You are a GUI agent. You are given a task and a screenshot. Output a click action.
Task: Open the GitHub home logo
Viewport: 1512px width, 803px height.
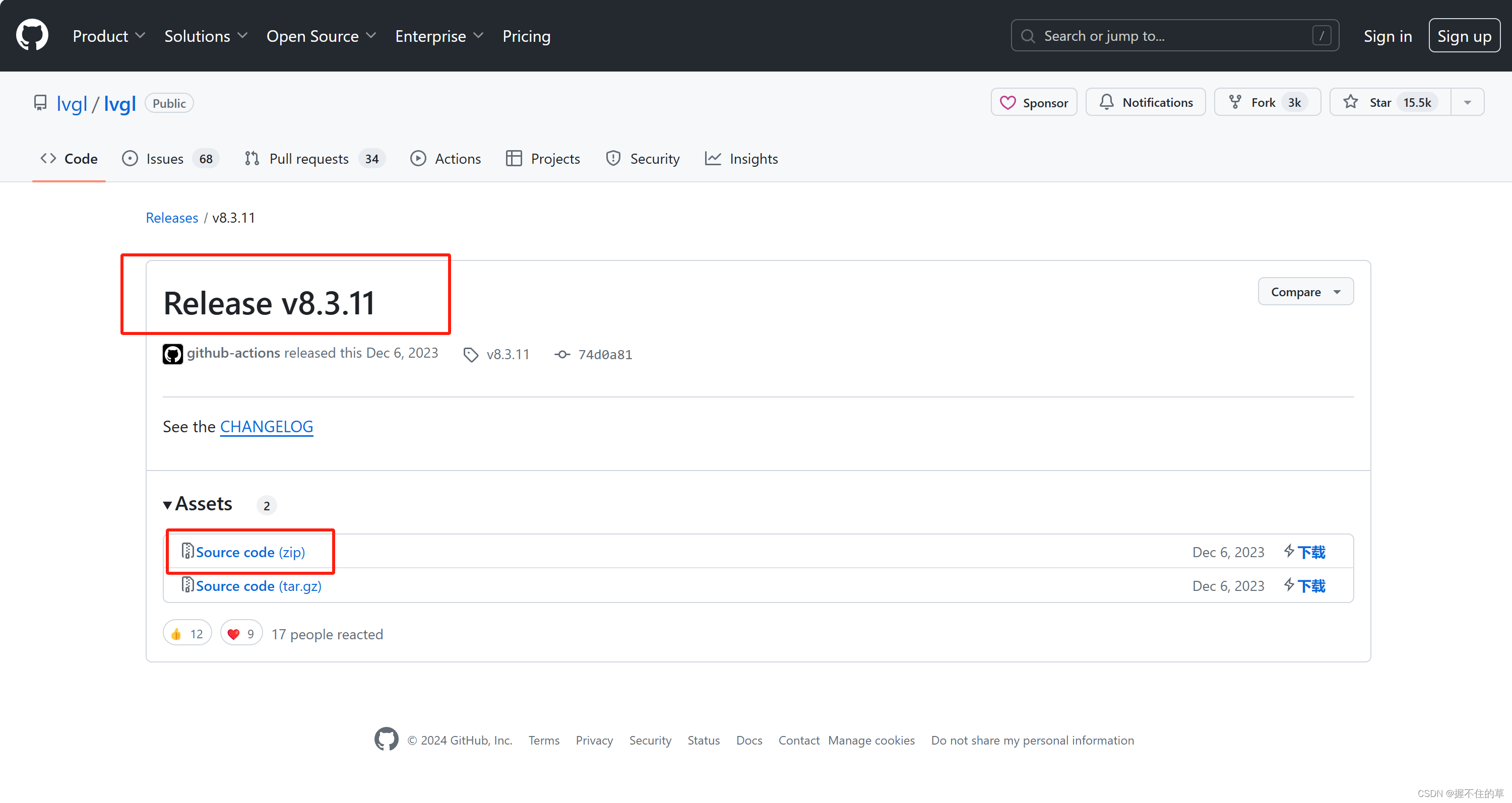tap(32, 36)
